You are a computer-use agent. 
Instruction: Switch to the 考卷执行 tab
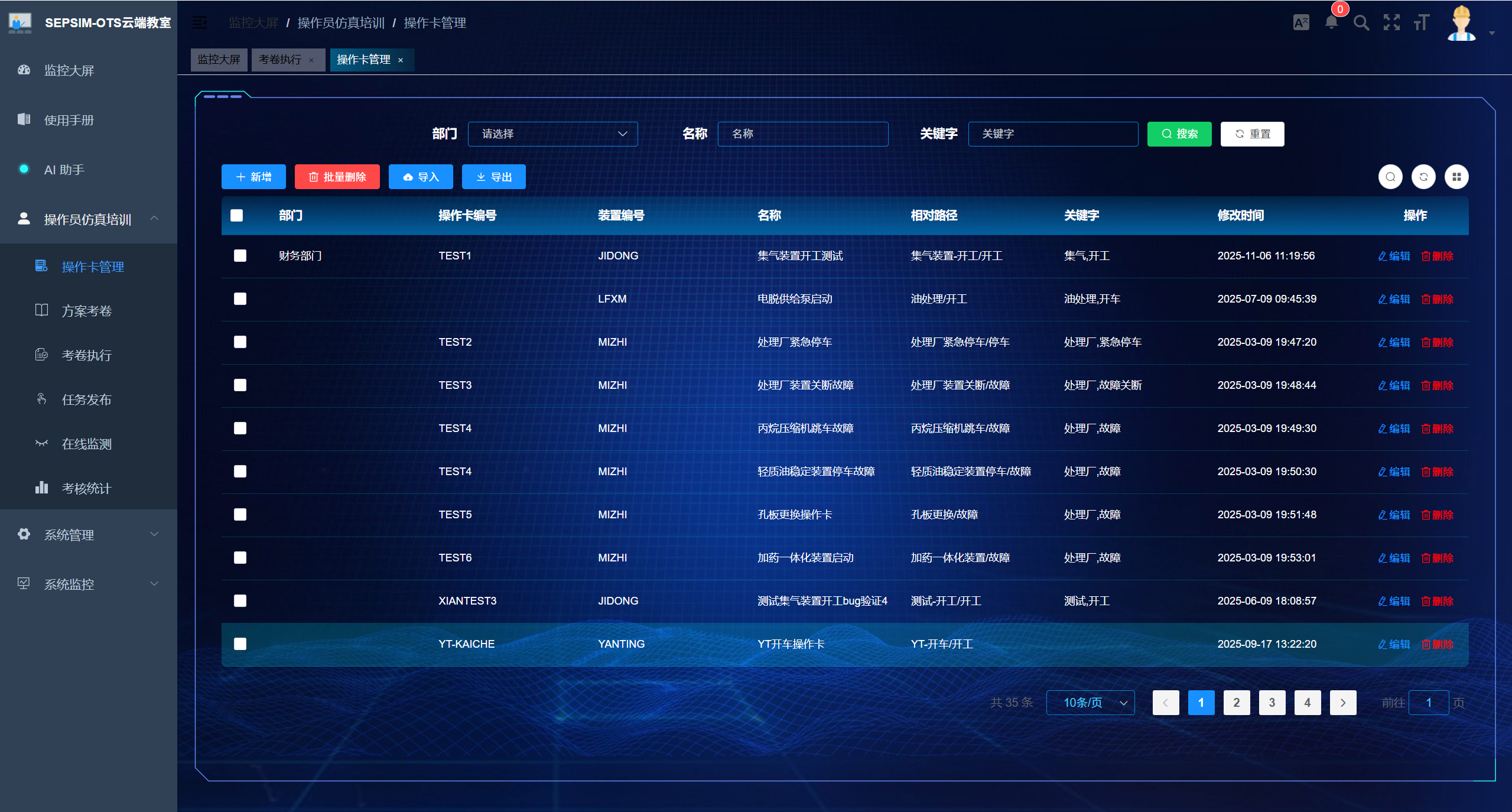tap(280, 60)
